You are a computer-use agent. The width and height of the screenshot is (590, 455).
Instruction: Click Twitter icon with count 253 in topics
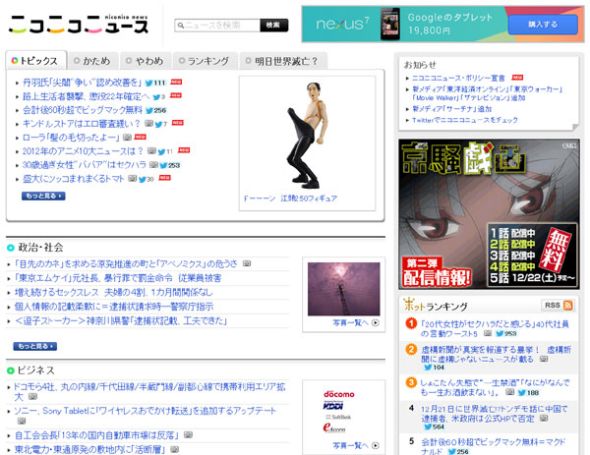pyautogui.click(x=164, y=165)
